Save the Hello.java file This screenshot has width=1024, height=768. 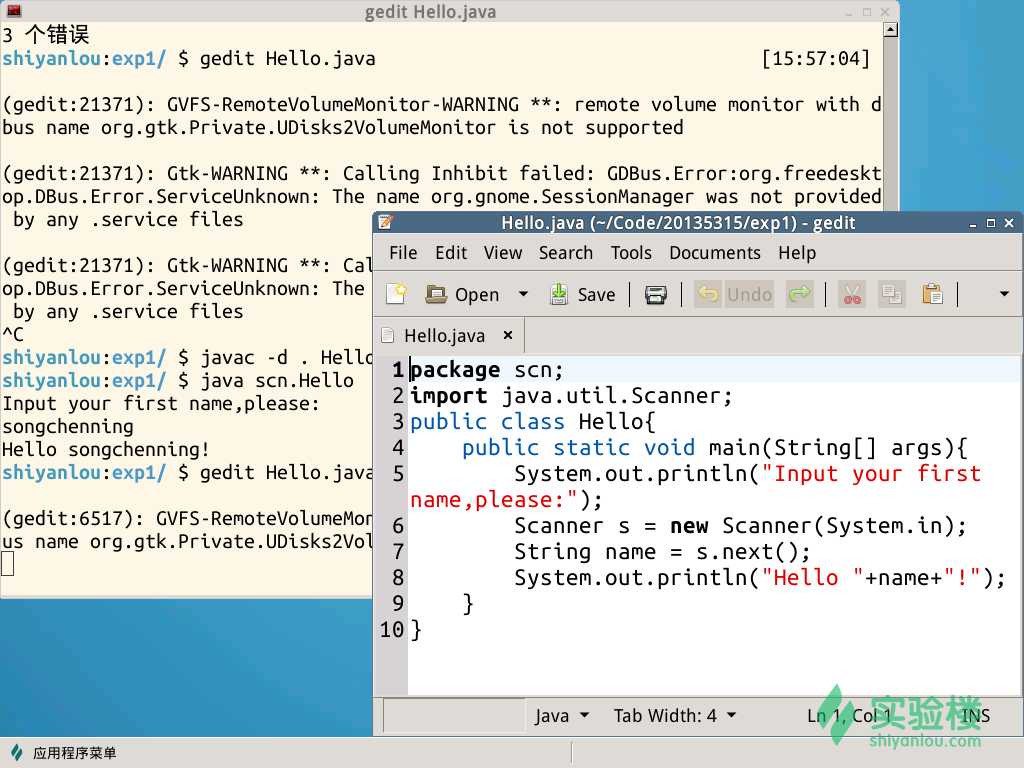pos(583,295)
